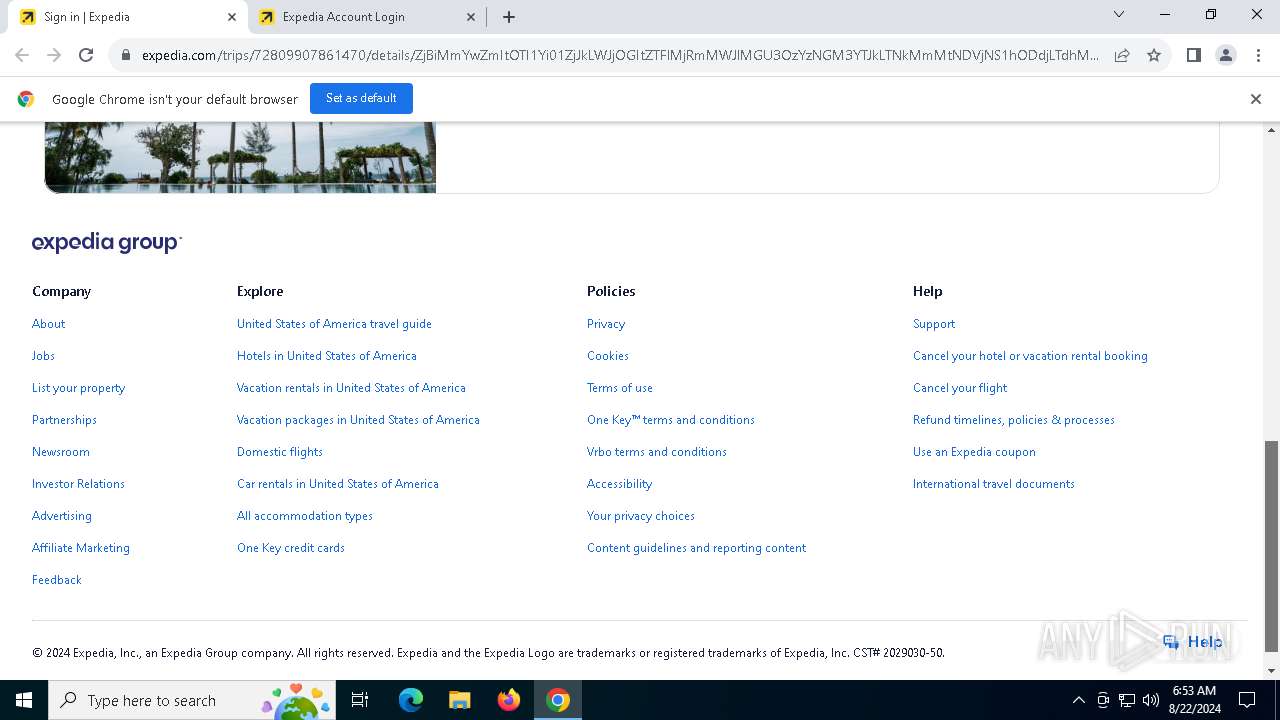Image resolution: width=1280 pixels, height=720 pixels.
Task: Open International travel documents link
Action: pos(994,484)
